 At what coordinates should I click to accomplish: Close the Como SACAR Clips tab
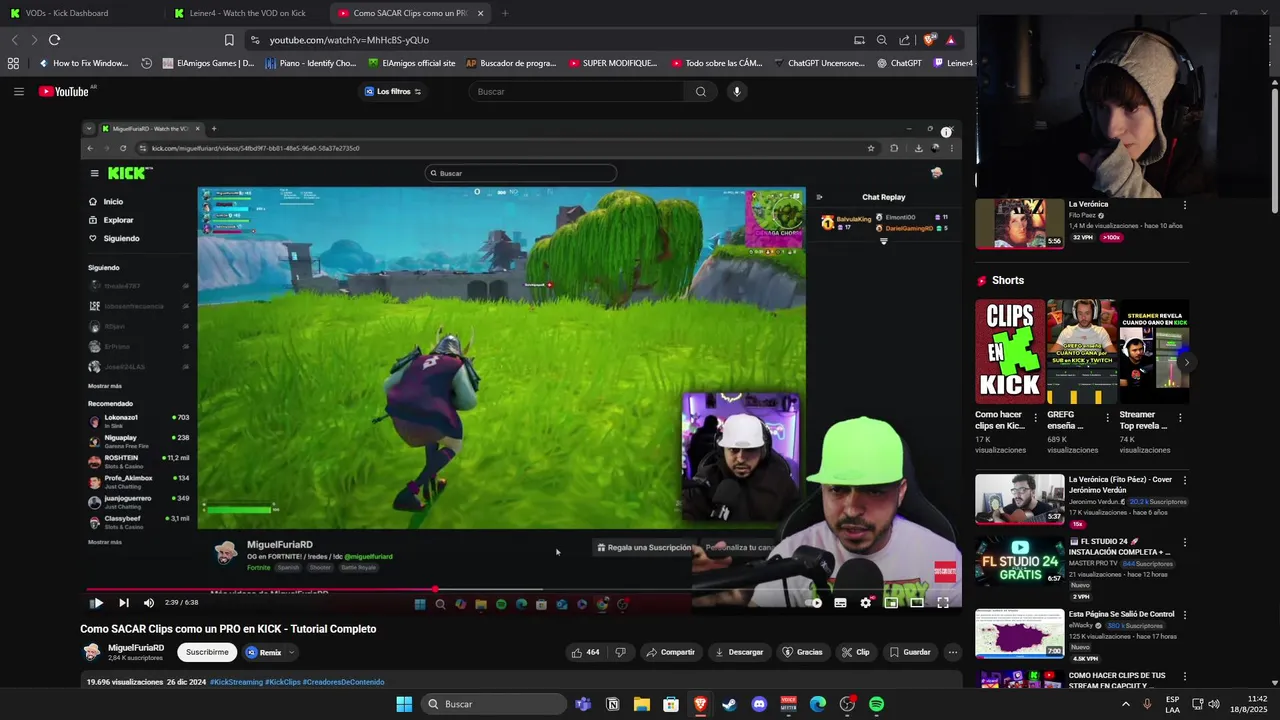[480, 13]
